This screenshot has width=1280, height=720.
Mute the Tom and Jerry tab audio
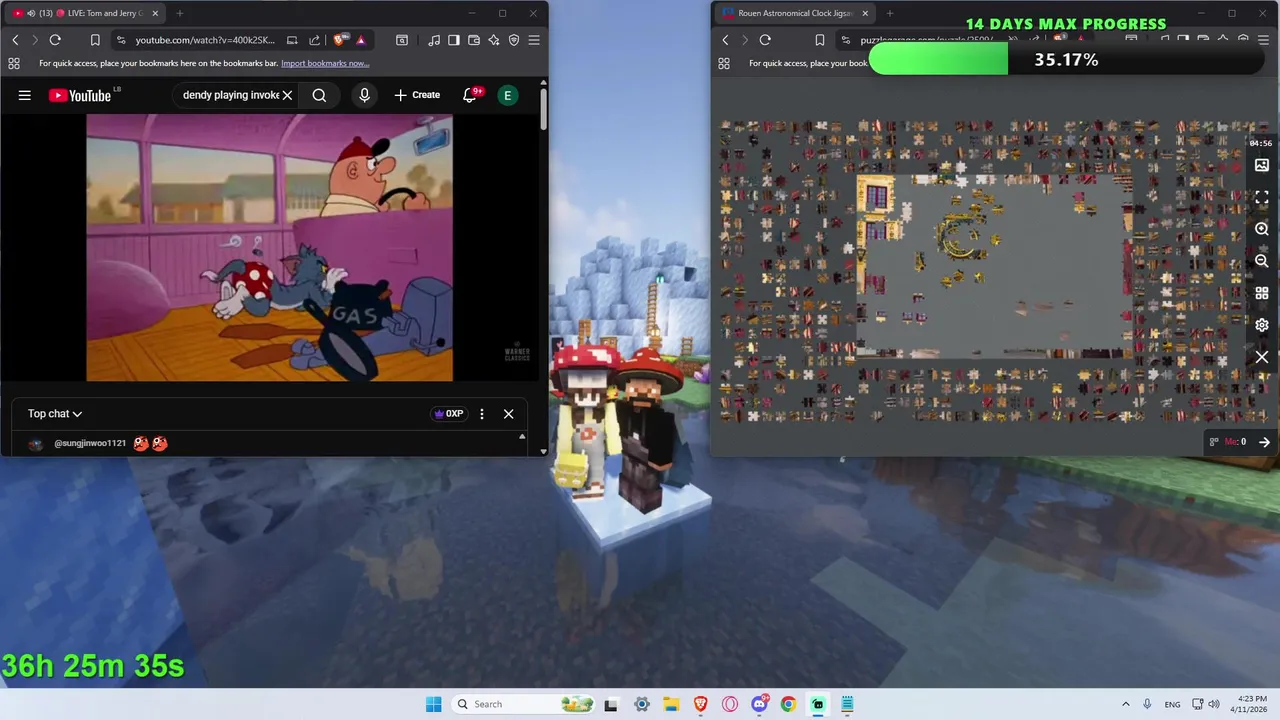pyautogui.click(x=31, y=13)
